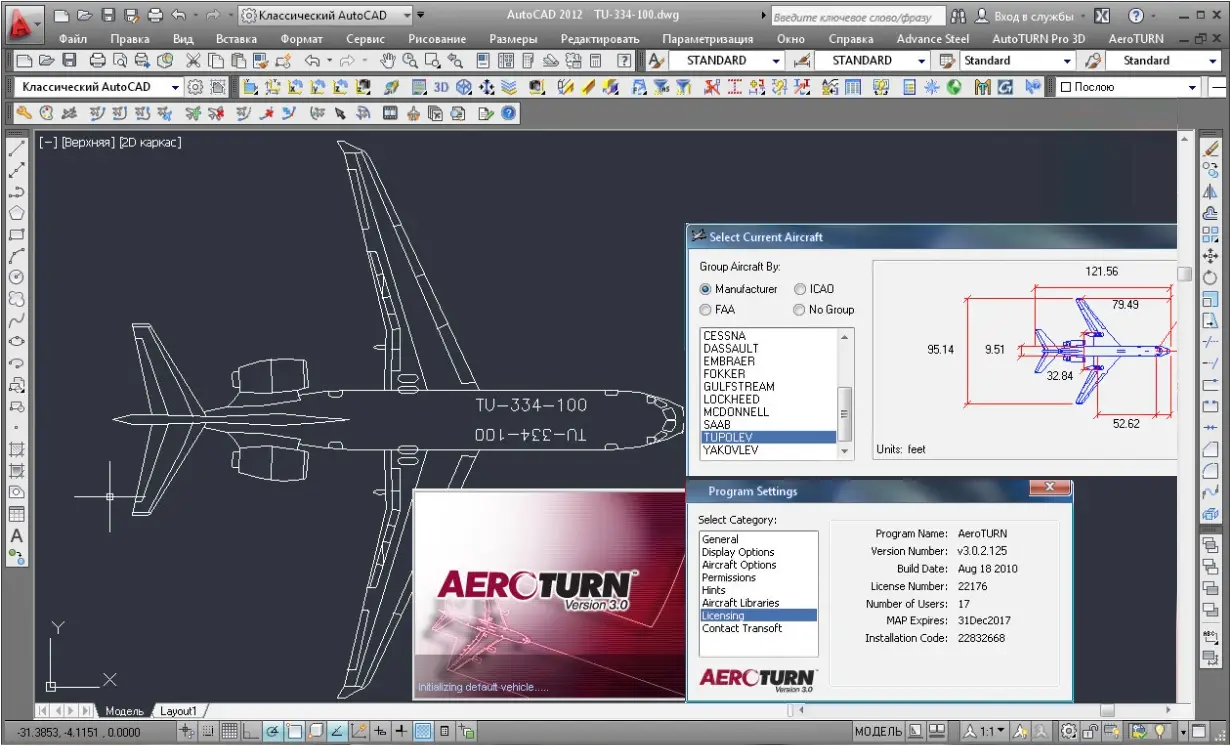Image resolution: width=1230 pixels, height=746 pixels.
Task: Select the Circle draw tool
Action: pos(16,278)
